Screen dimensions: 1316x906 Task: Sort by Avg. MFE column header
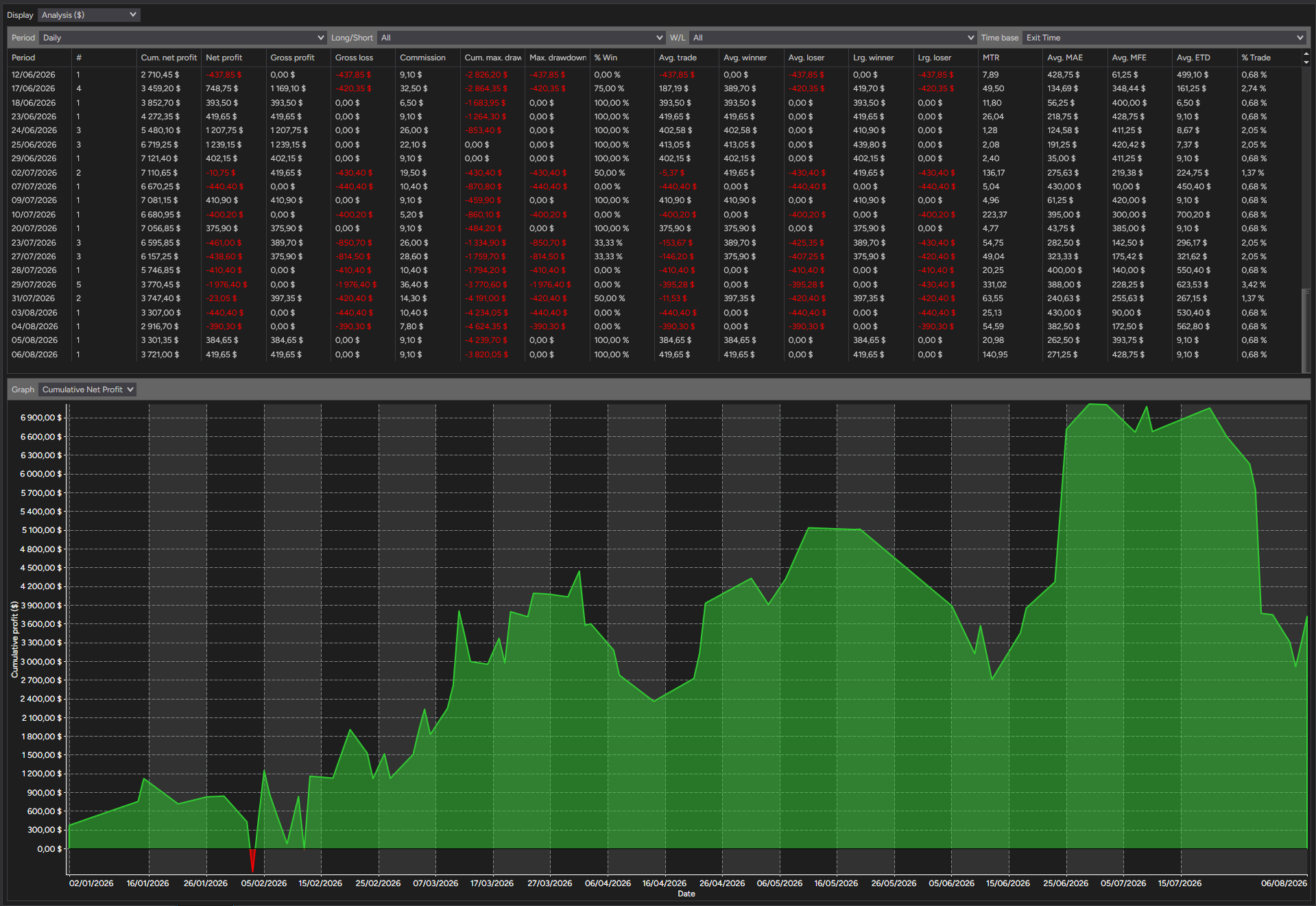coord(1140,58)
